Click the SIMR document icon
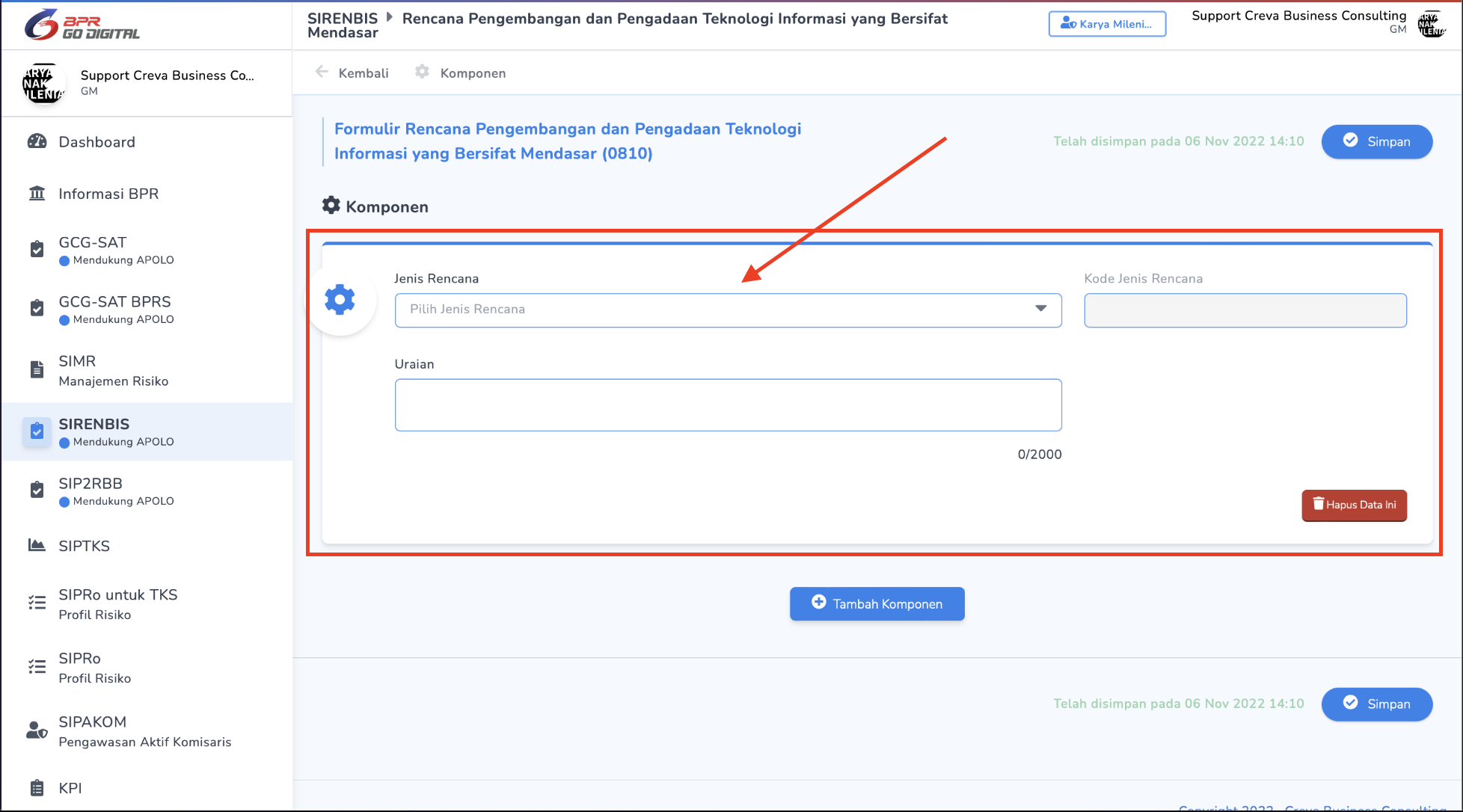Viewport: 1463px width, 812px height. pos(37,369)
